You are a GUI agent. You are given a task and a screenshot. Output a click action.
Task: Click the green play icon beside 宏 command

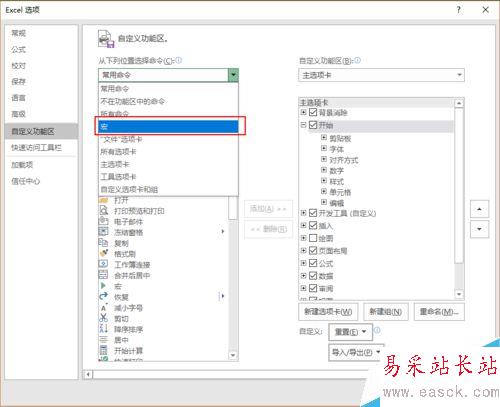(104, 286)
